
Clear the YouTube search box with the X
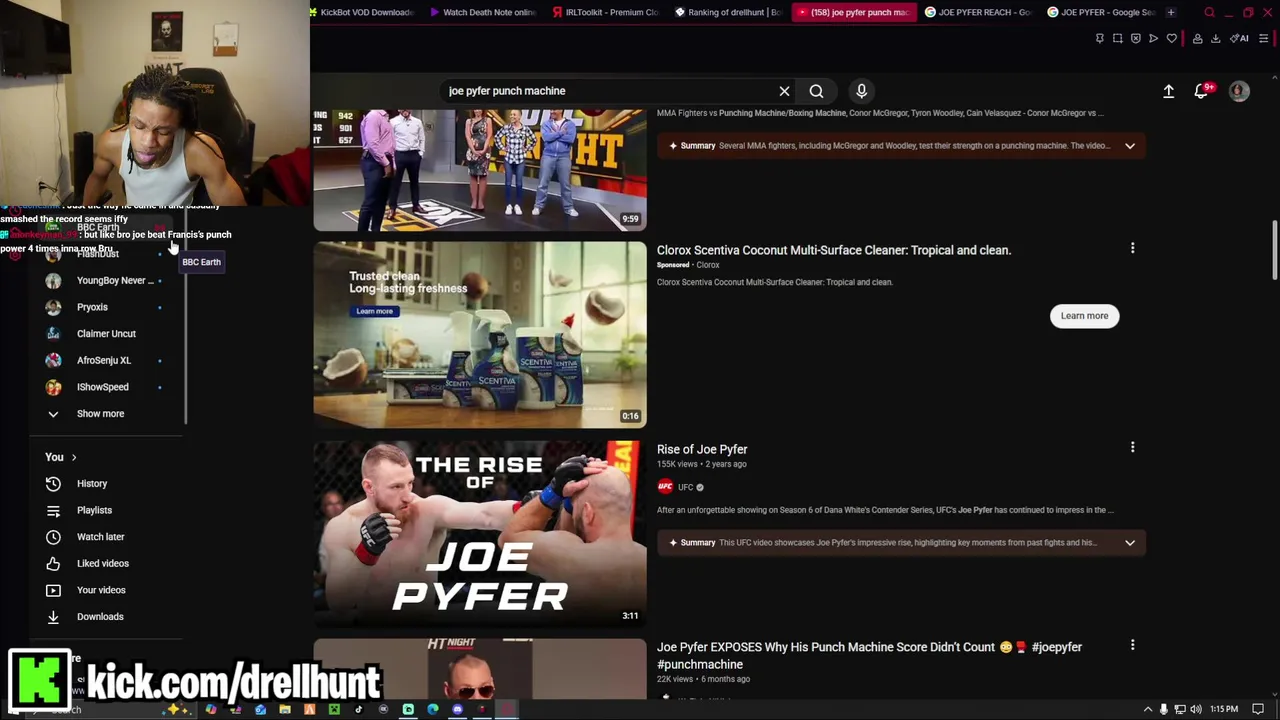pos(784,91)
